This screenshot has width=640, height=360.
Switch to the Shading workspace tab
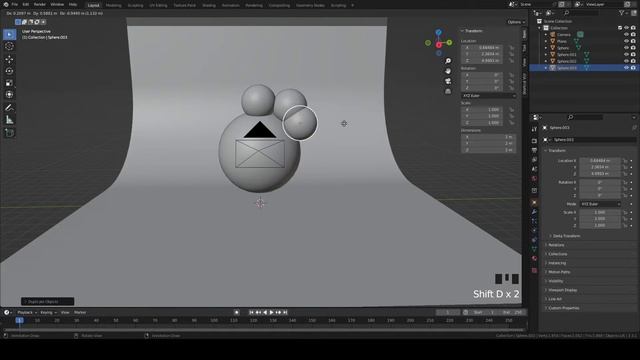[209, 5]
